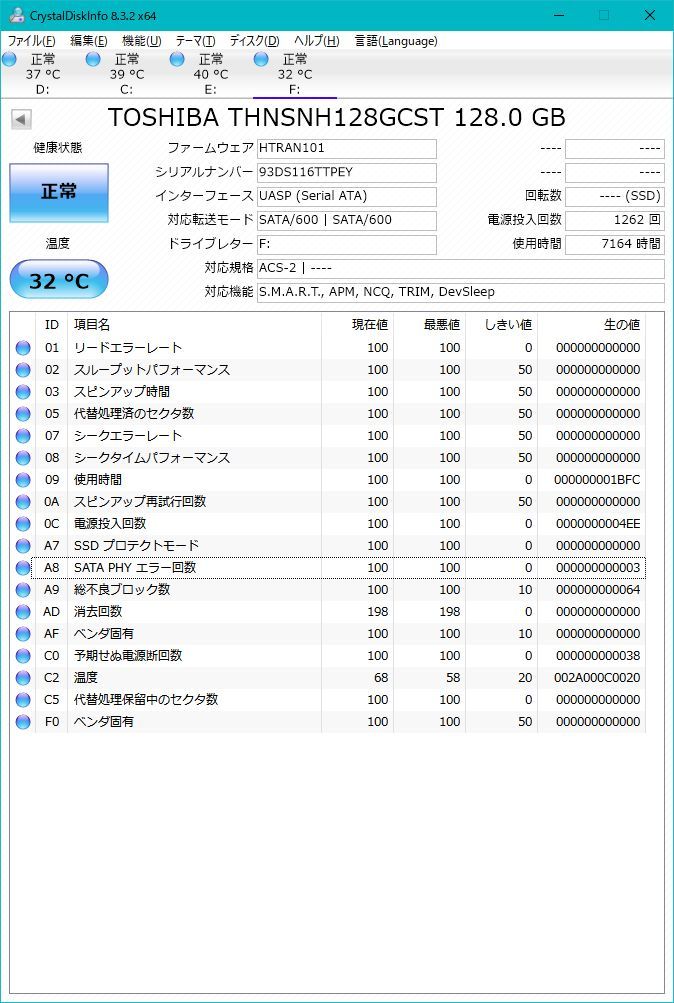Click status orb for C5 代替処理保留中のセクタ数
This screenshot has height=1003, width=674.
[23, 700]
